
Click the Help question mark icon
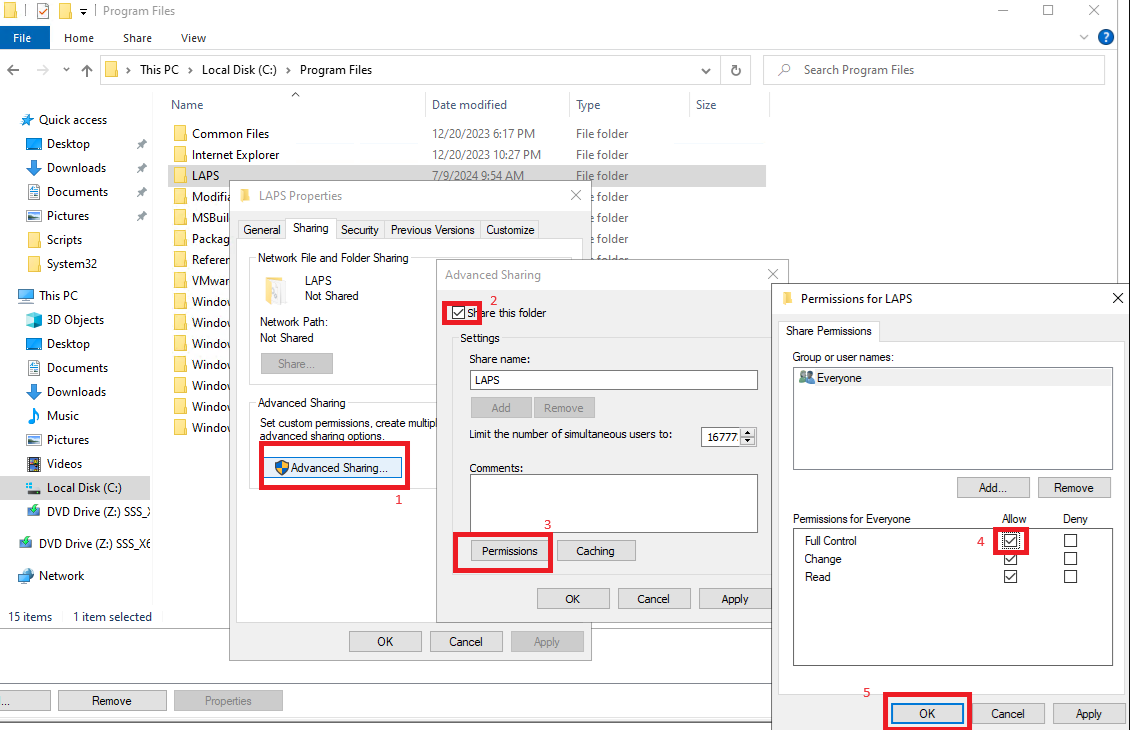pos(1105,38)
